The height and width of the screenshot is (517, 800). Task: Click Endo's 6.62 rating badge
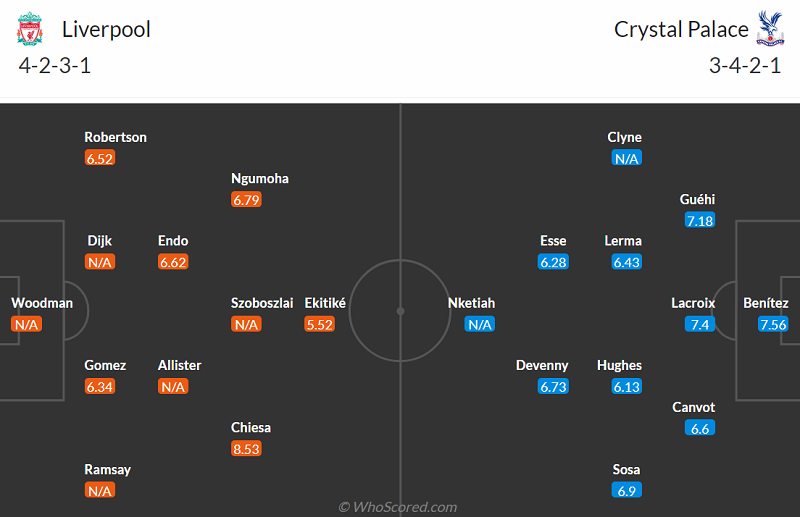173,262
